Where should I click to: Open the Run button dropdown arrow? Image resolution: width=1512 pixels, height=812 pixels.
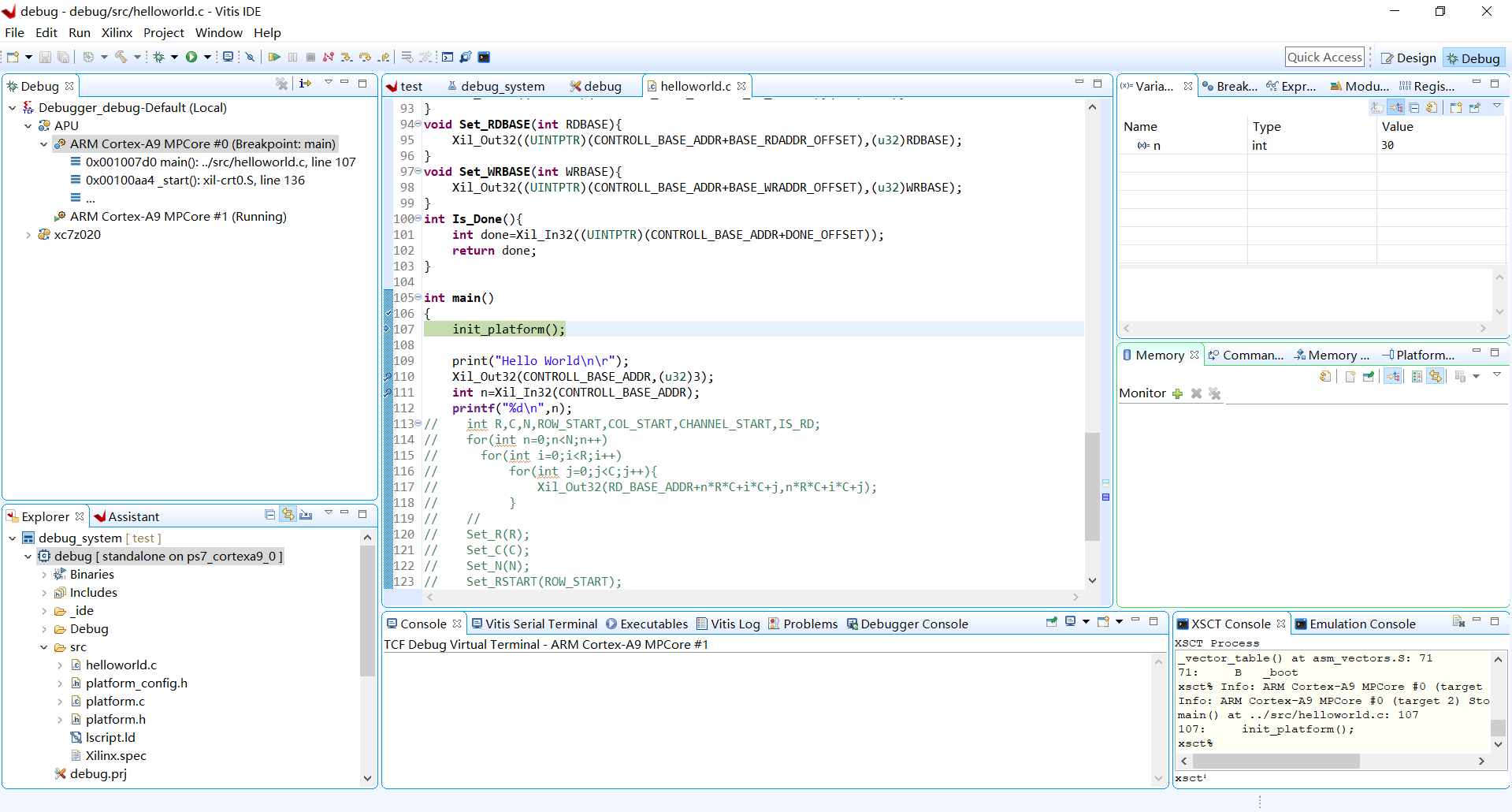click(207, 57)
